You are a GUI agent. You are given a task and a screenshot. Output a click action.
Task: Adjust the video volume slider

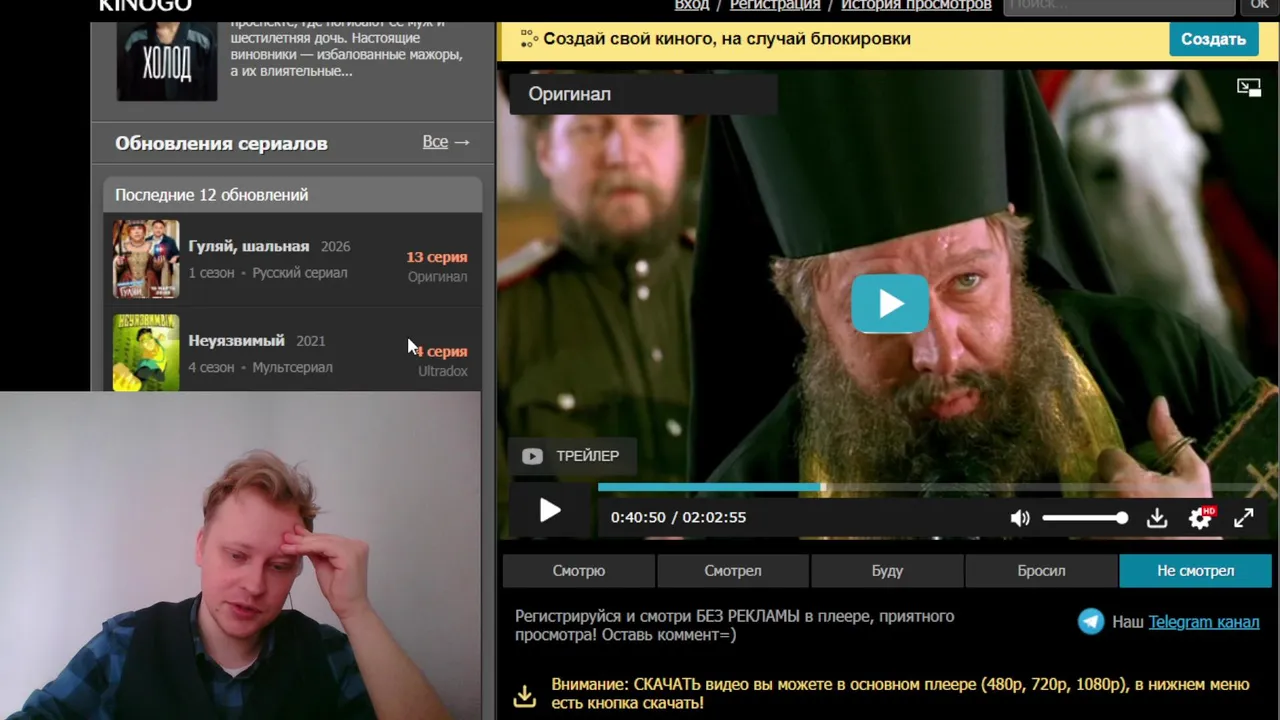tap(1085, 518)
